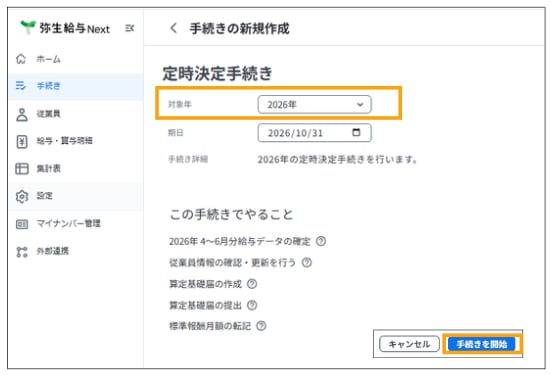Click the キャンセル button
The width and height of the screenshot is (551, 375).
[x=409, y=344]
